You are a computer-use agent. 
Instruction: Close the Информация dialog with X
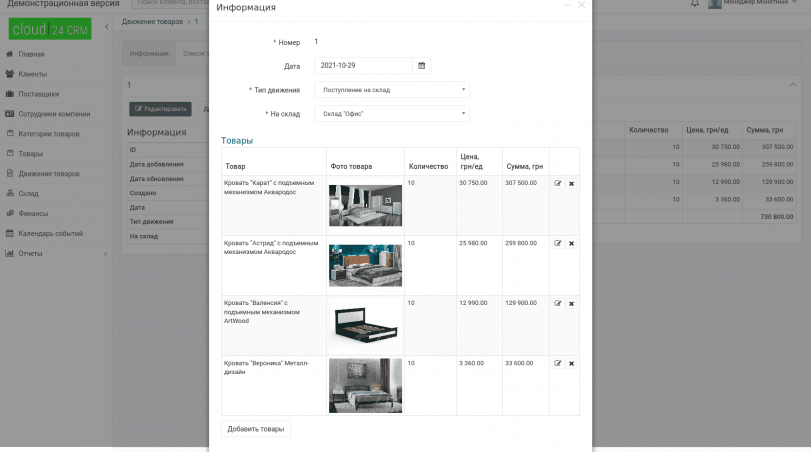pyautogui.click(x=581, y=5)
